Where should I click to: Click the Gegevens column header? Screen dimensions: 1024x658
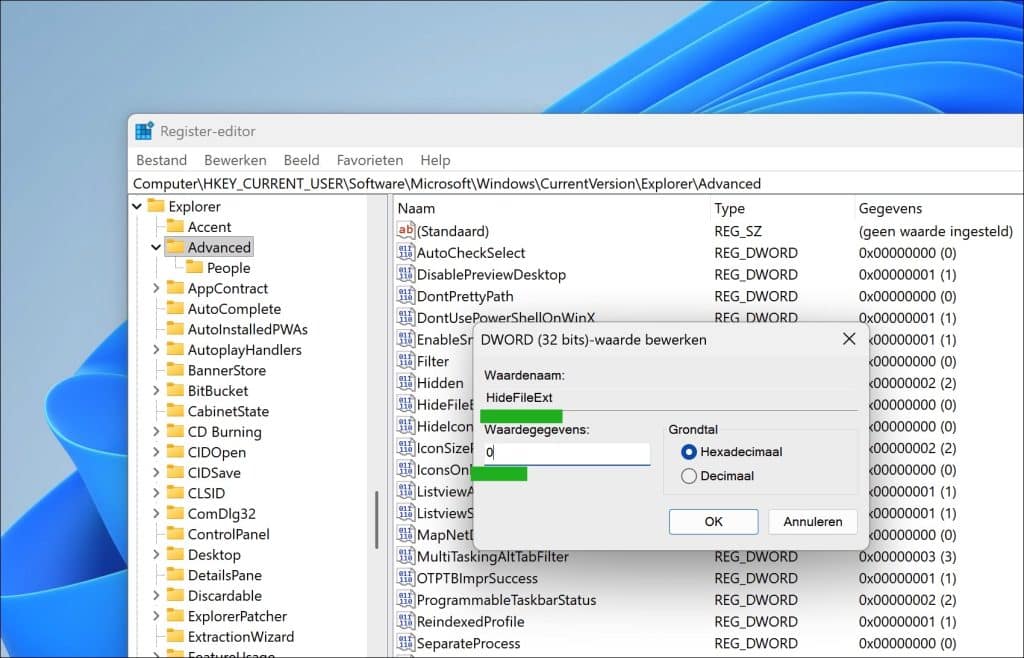pos(939,208)
